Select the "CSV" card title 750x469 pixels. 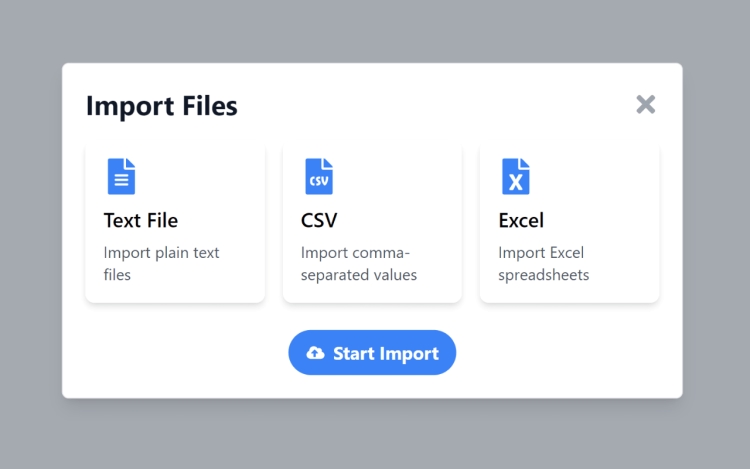[319, 220]
